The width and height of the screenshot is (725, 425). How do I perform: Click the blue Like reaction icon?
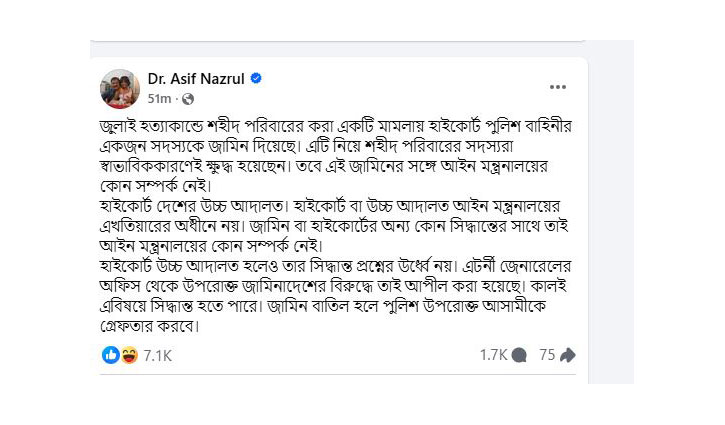[111, 355]
